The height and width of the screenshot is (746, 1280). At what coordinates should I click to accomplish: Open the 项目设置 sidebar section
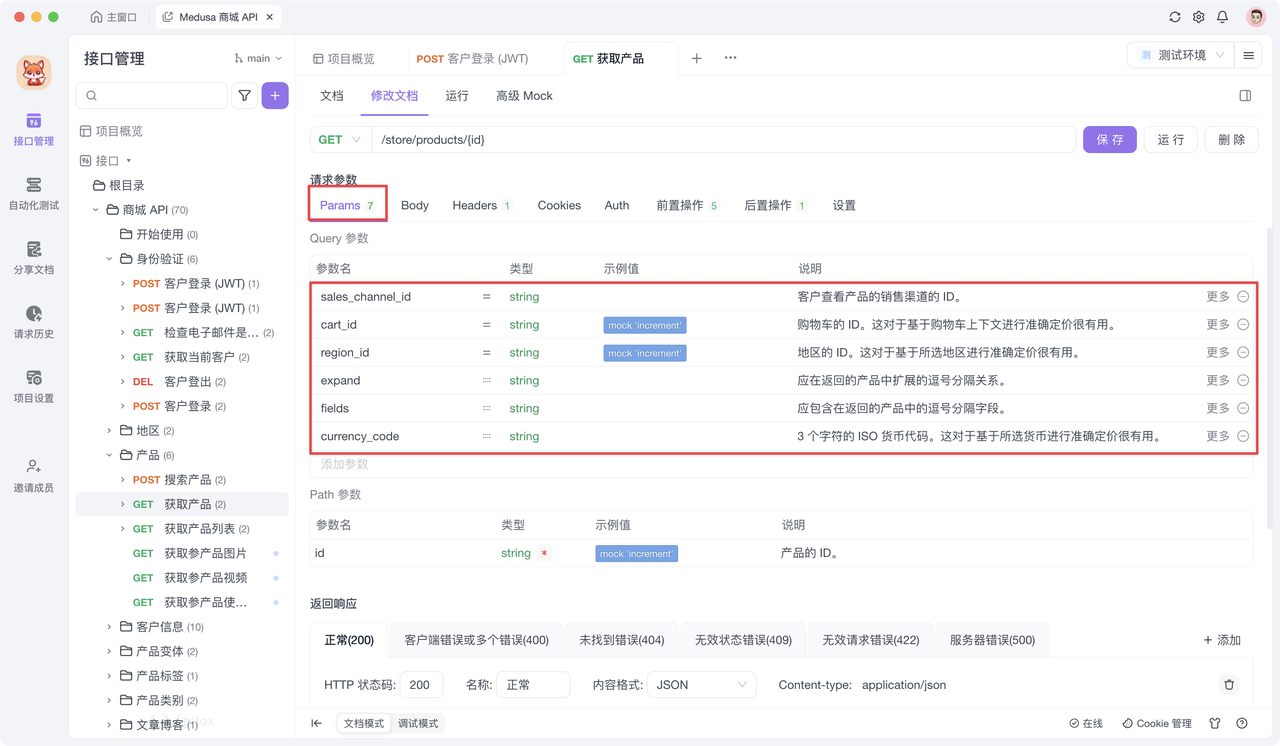click(34, 386)
